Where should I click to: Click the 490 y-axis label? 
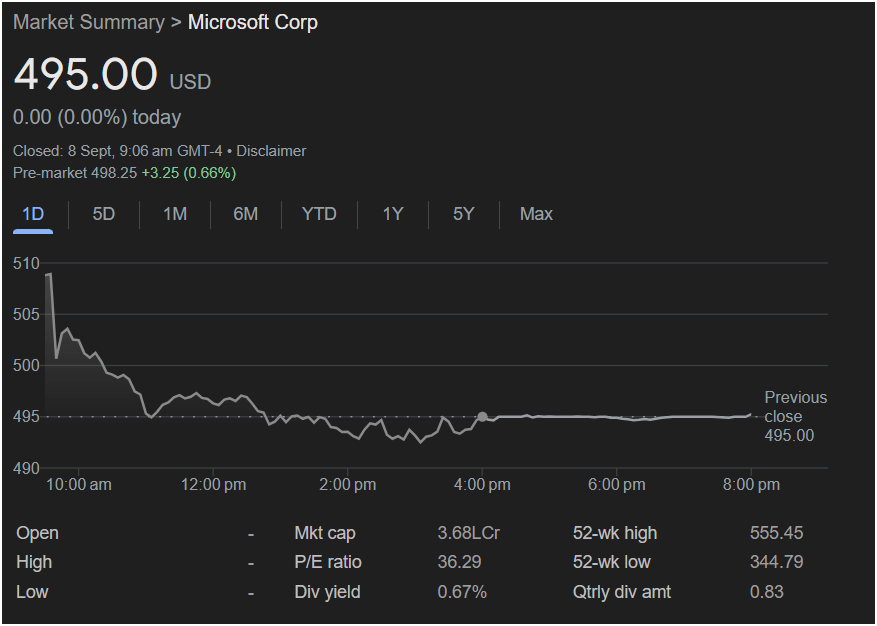pyautogui.click(x=26, y=468)
